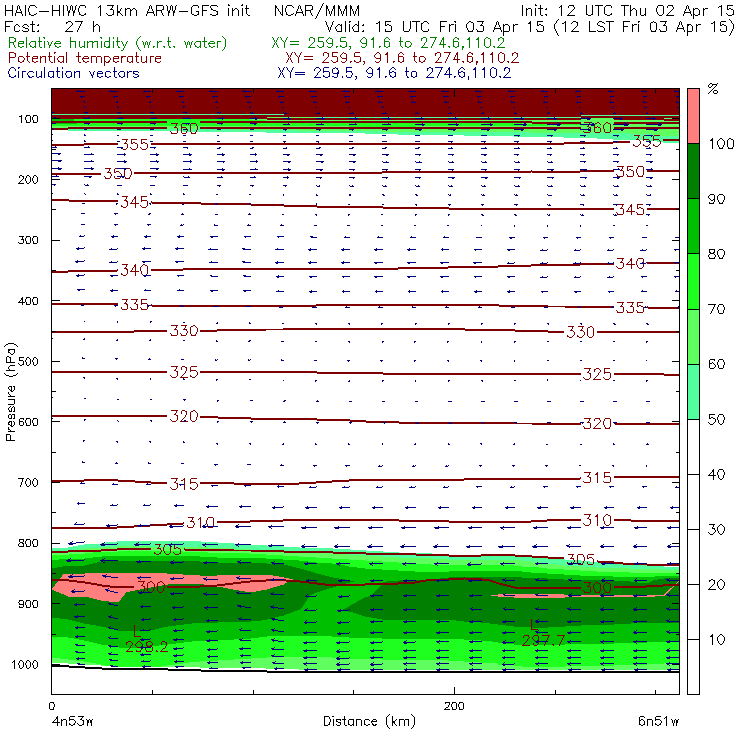Click the "NCAR/MMM" header text

[317, 11]
